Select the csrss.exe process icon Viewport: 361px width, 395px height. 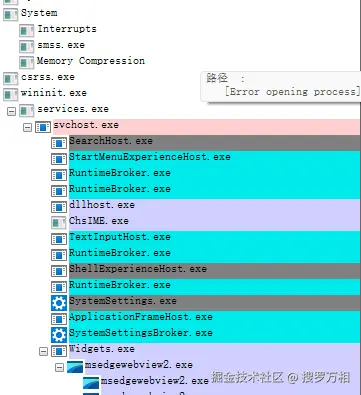(10, 78)
